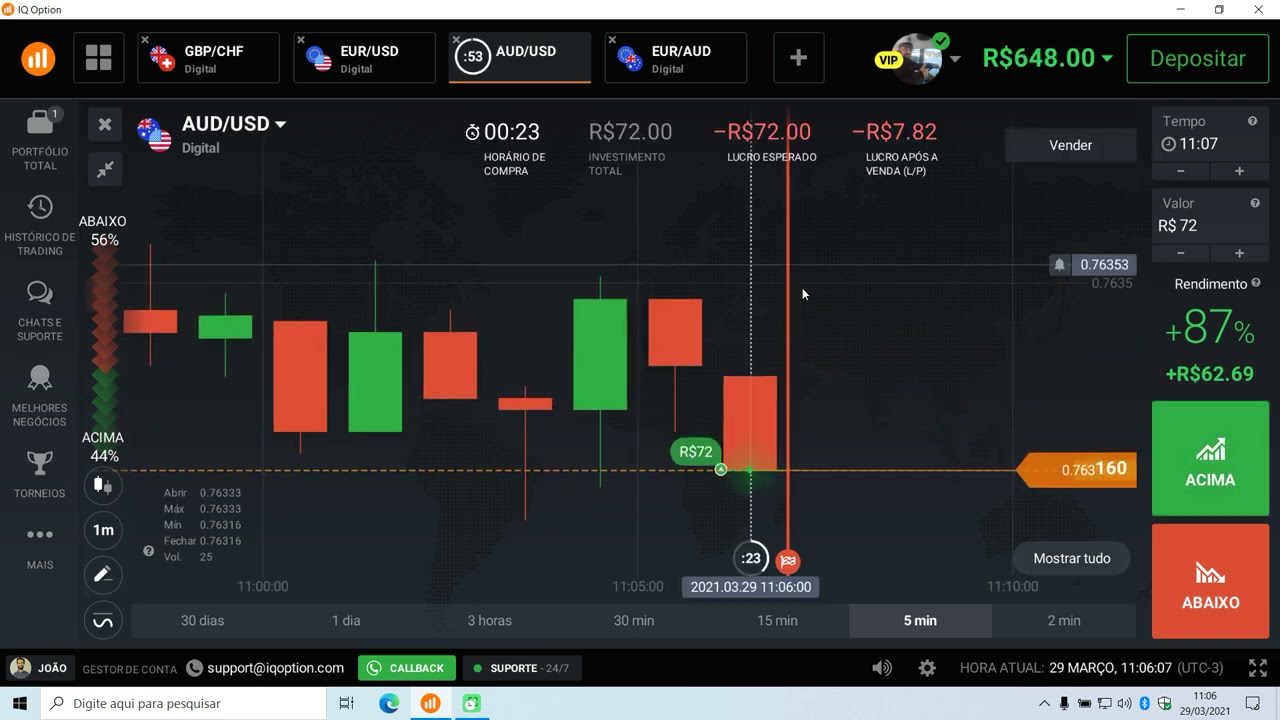The image size is (1280, 720).
Task: Add a new asset tab with plus
Action: click(798, 58)
